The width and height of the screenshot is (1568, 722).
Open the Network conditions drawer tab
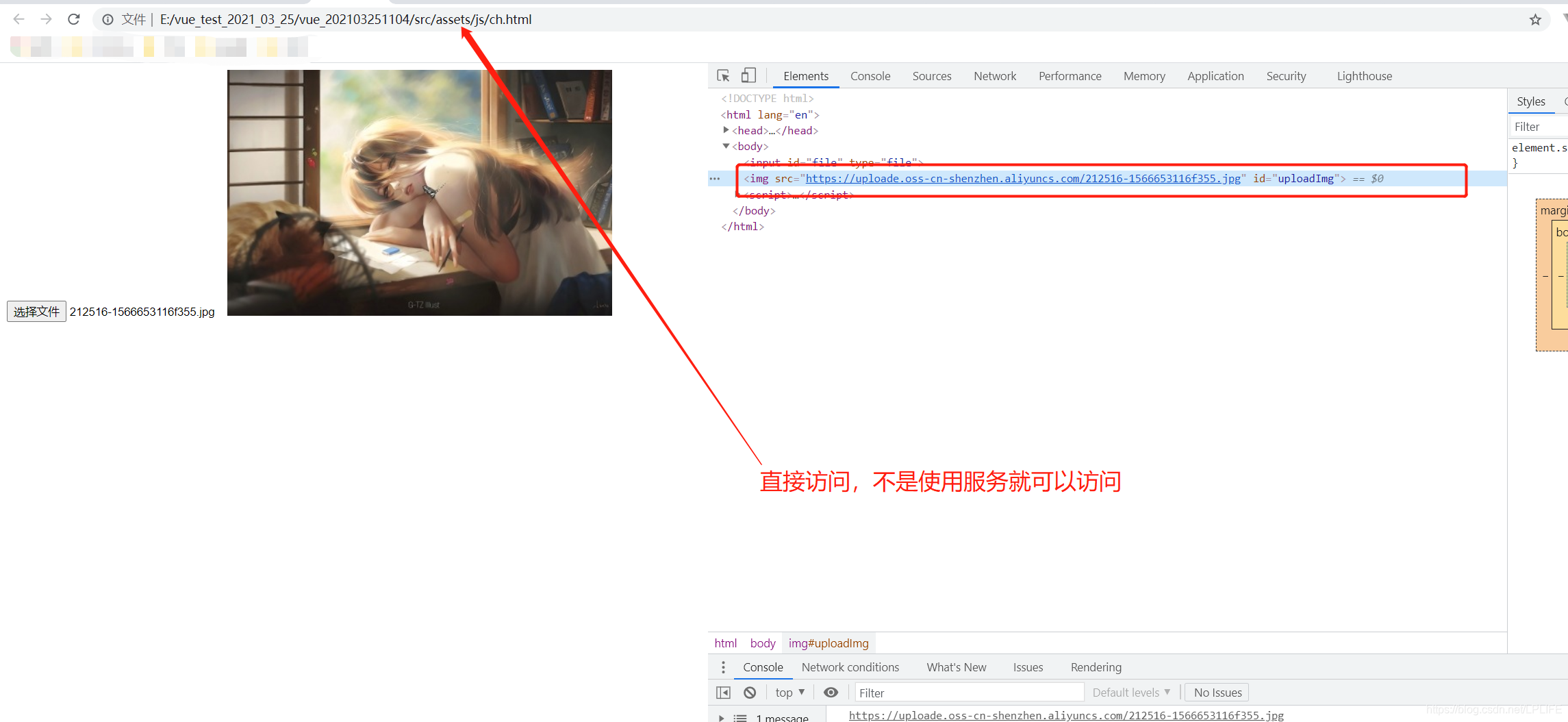tap(850, 667)
